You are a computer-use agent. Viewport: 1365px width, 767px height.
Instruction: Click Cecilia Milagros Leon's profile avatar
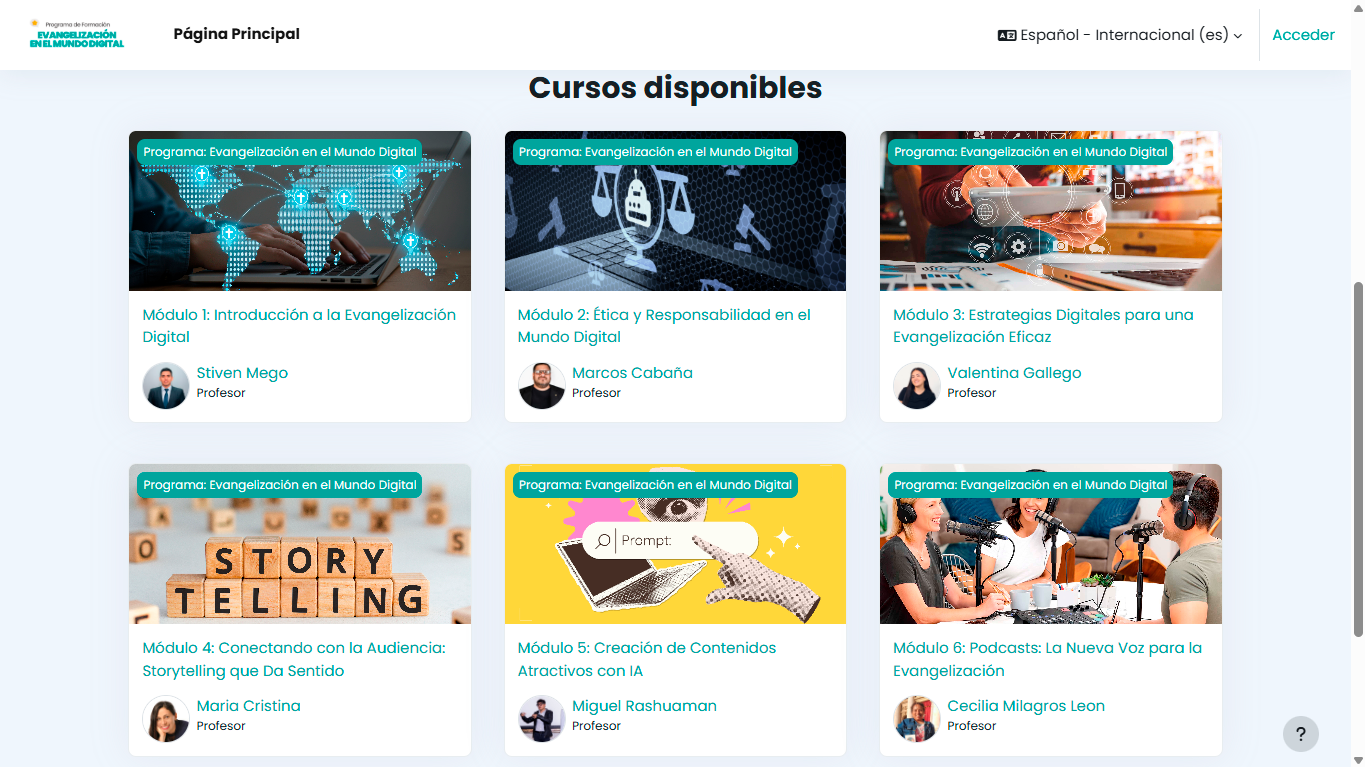916,718
